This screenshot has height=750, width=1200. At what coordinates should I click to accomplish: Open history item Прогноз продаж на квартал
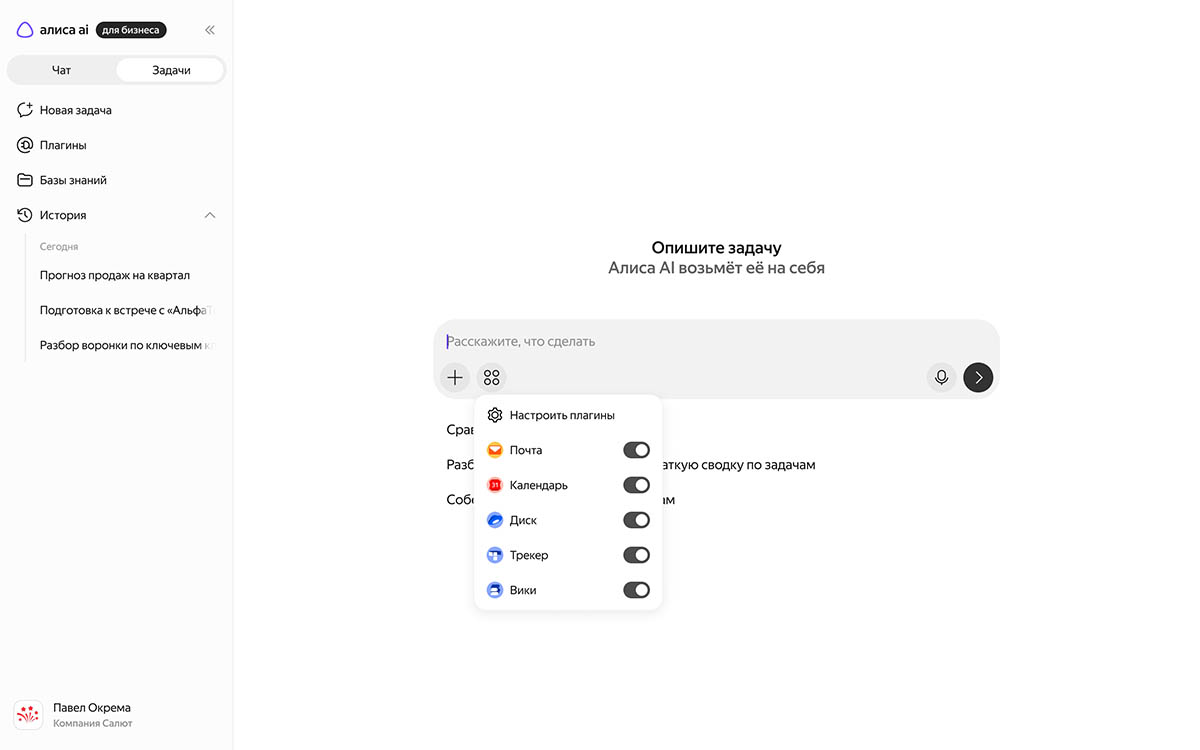(x=115, y=275)
